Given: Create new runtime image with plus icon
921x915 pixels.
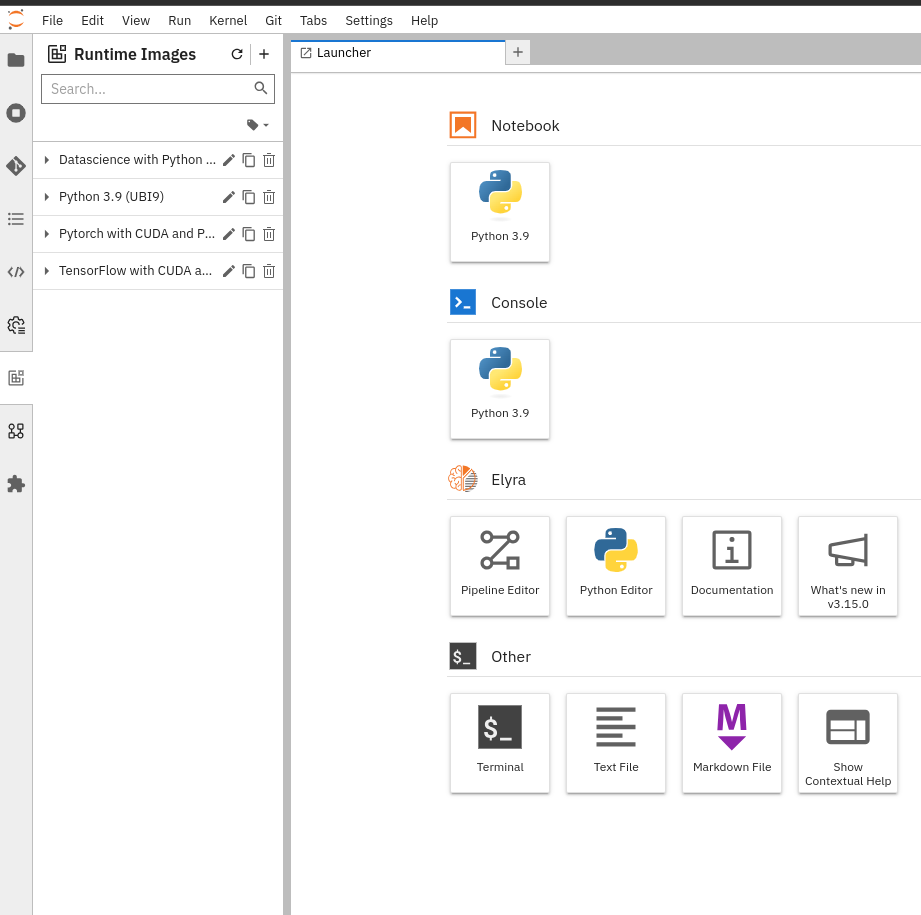Looking at the screenshot, I should tap(264, 54).
